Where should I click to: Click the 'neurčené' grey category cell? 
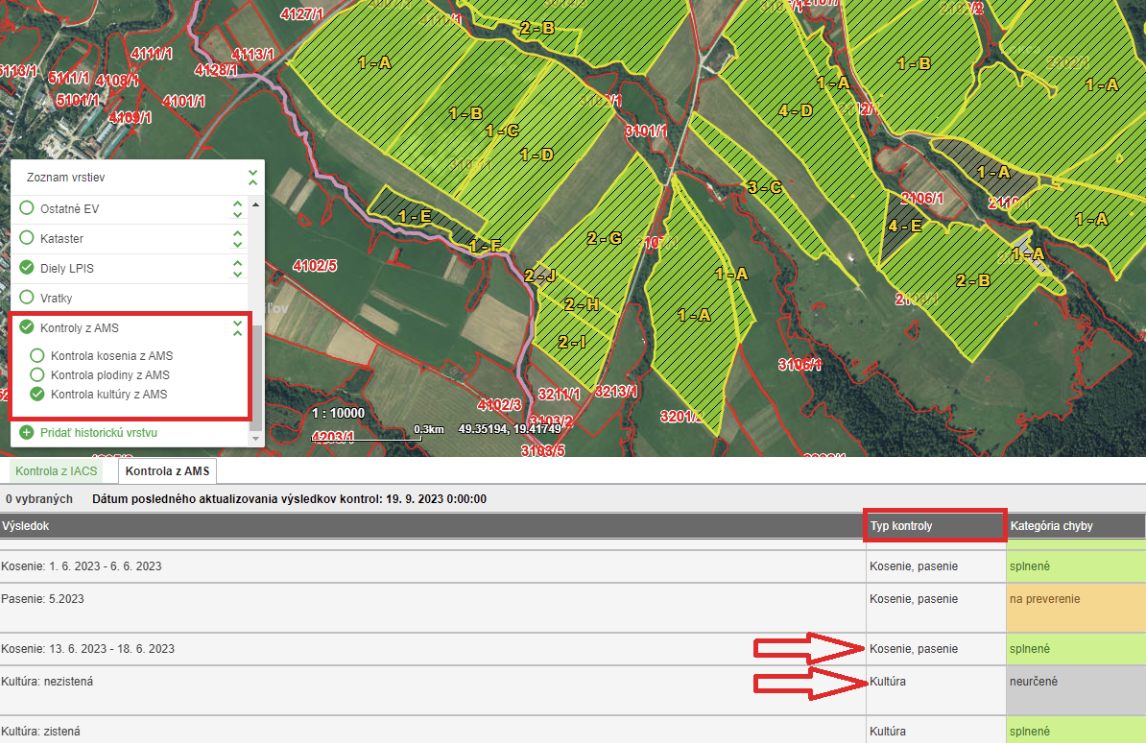[x=1076, y=690]
